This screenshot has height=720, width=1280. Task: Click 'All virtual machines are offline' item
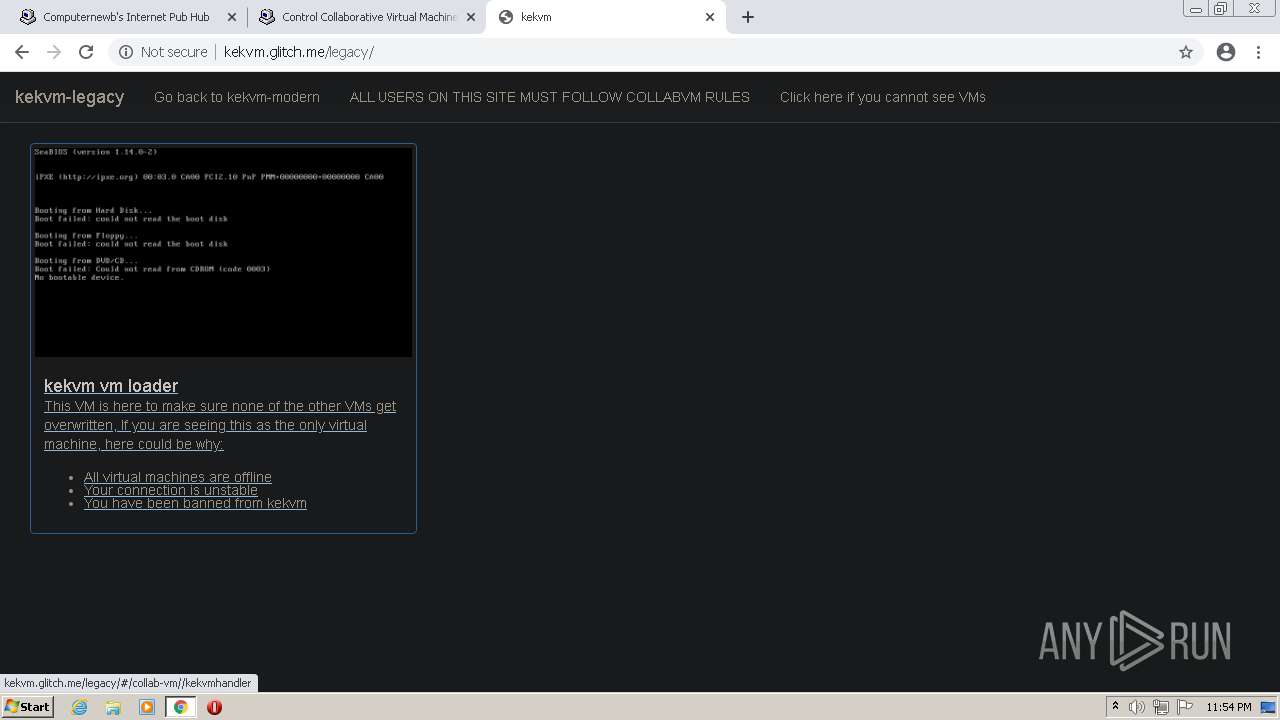(178, 477)
